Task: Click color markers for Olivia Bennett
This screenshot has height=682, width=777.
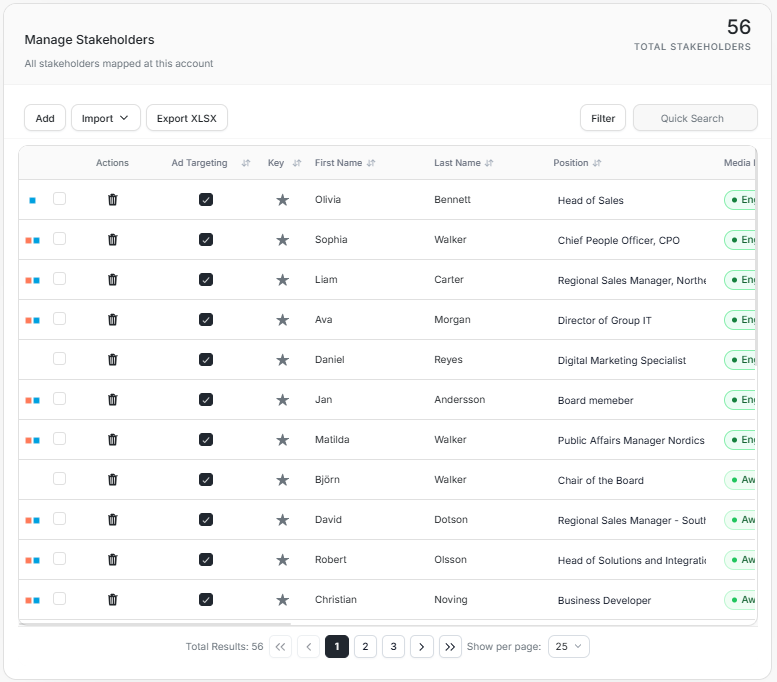Action: click(33, 200)
